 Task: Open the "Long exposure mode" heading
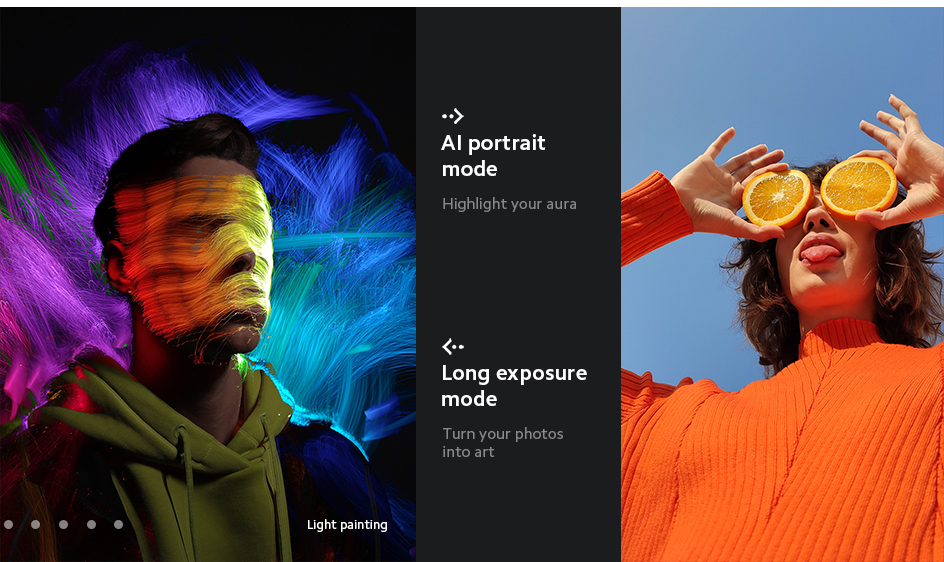point(513,386)
